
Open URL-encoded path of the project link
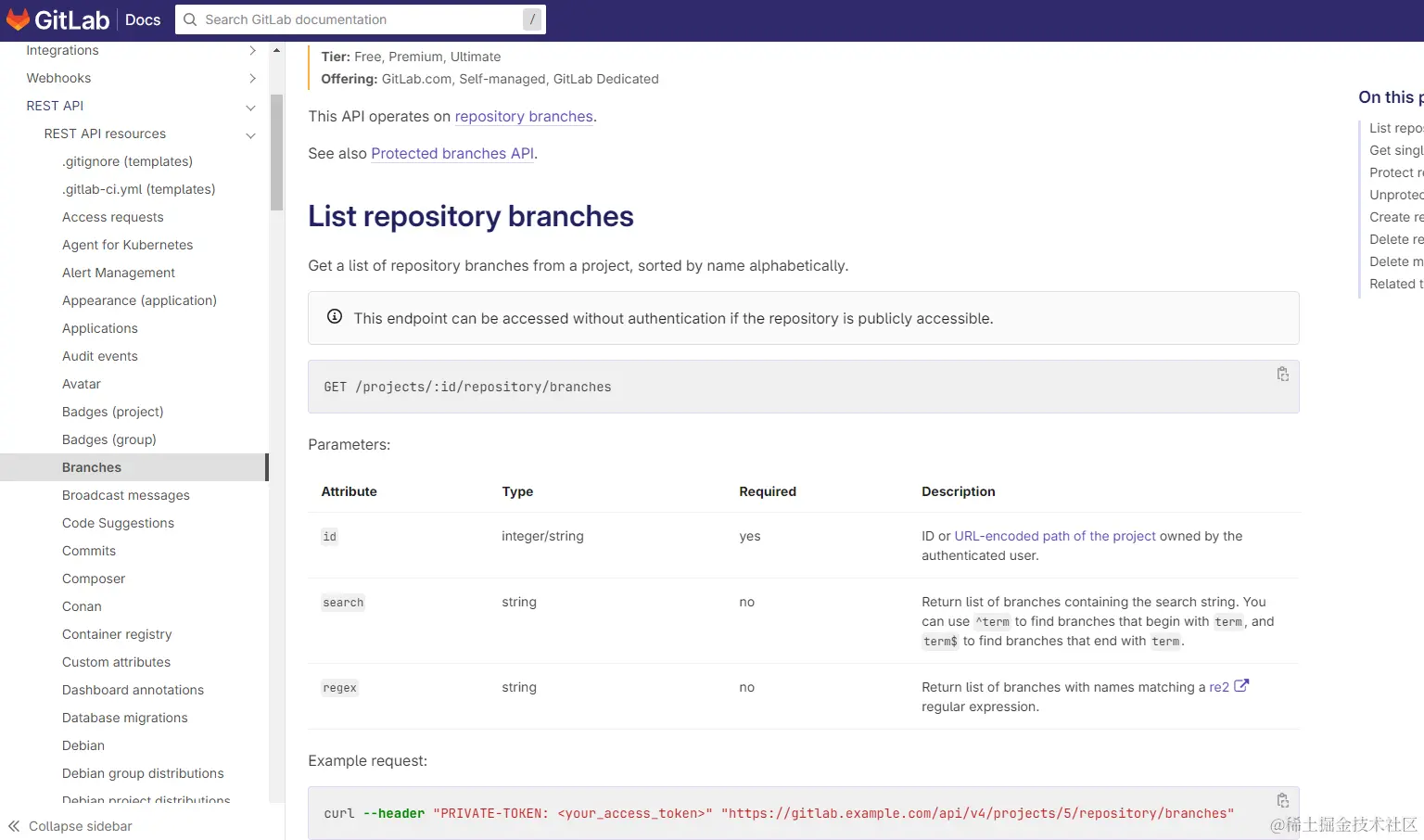coord(1055,536)
